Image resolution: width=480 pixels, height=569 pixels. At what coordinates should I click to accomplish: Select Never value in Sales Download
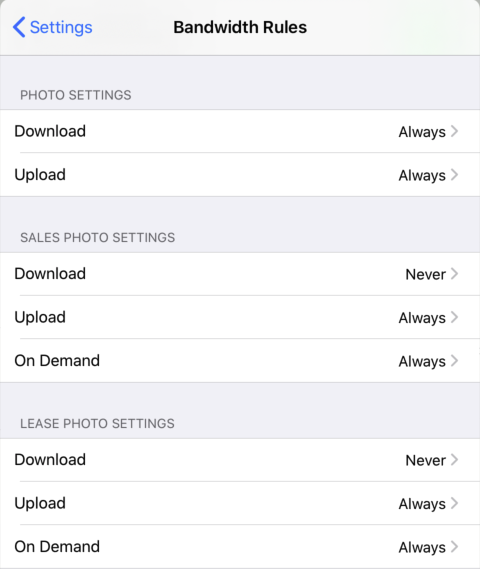(426, 274)
